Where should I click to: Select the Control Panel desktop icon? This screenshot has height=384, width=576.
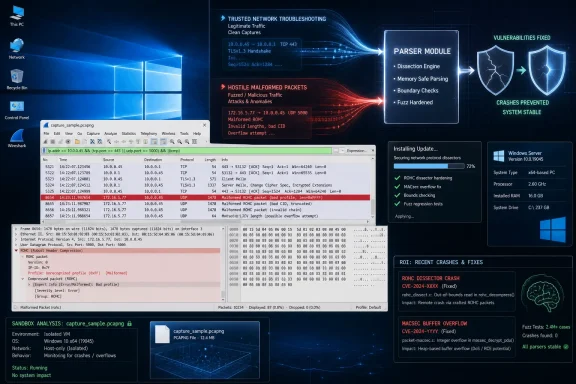[x=17, y=110]
